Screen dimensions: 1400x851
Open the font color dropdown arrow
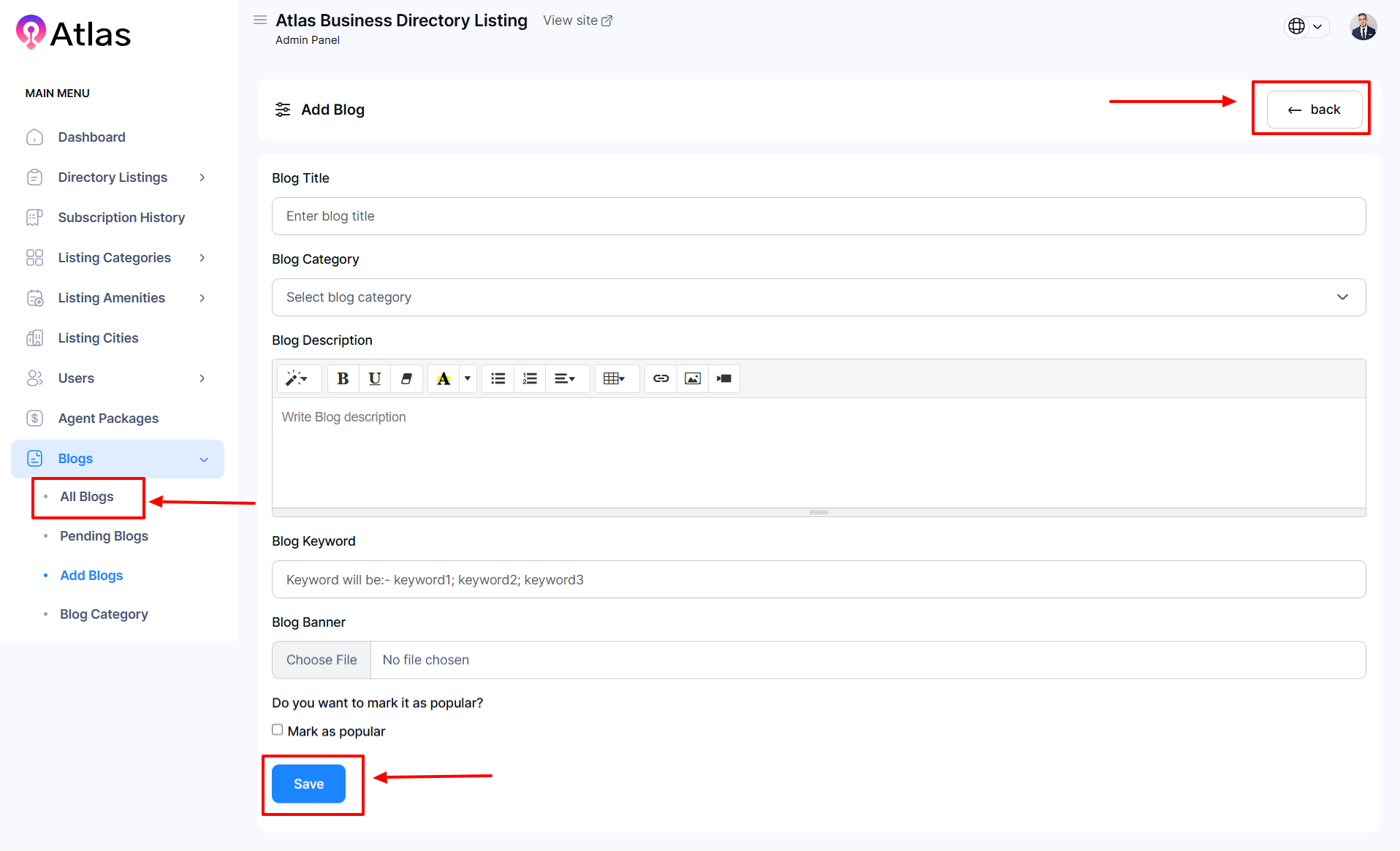(468, 378)
